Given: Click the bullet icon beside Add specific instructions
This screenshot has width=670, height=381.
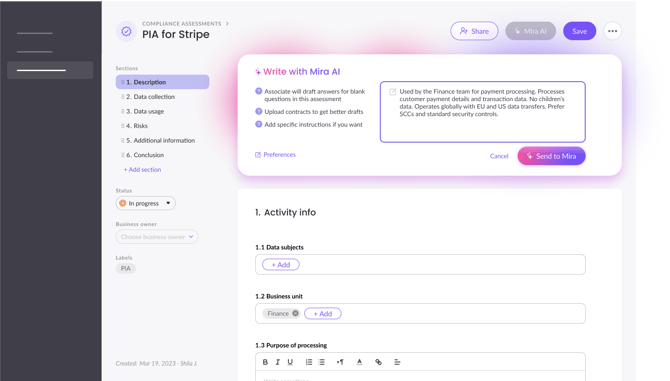Looking at the screenshot, I should point(259,124).
